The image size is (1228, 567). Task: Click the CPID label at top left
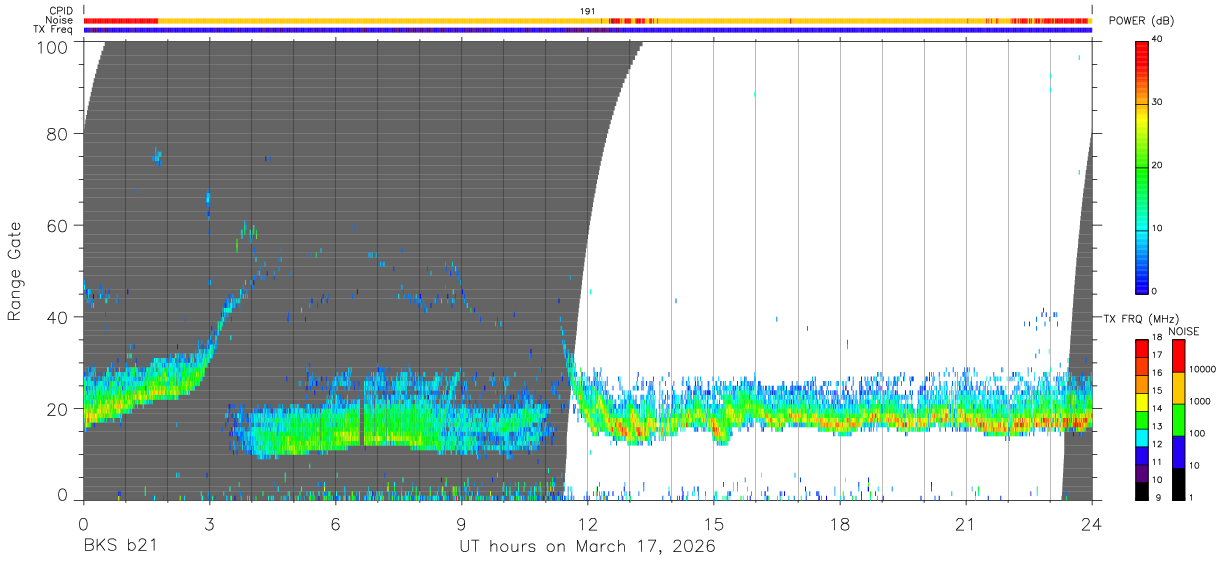pyautogui.click(x=59, y=11)
